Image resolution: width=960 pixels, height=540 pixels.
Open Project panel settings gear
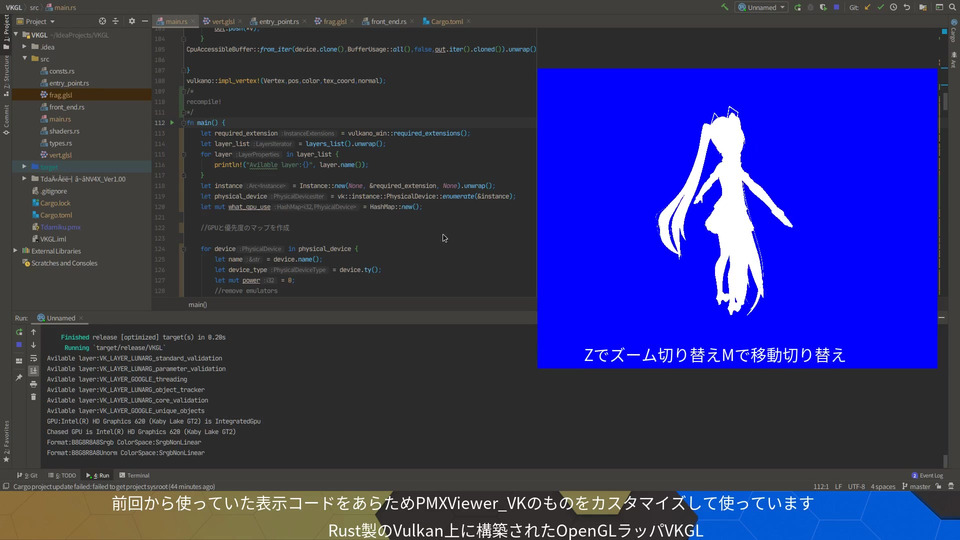(x=130, y=21)
